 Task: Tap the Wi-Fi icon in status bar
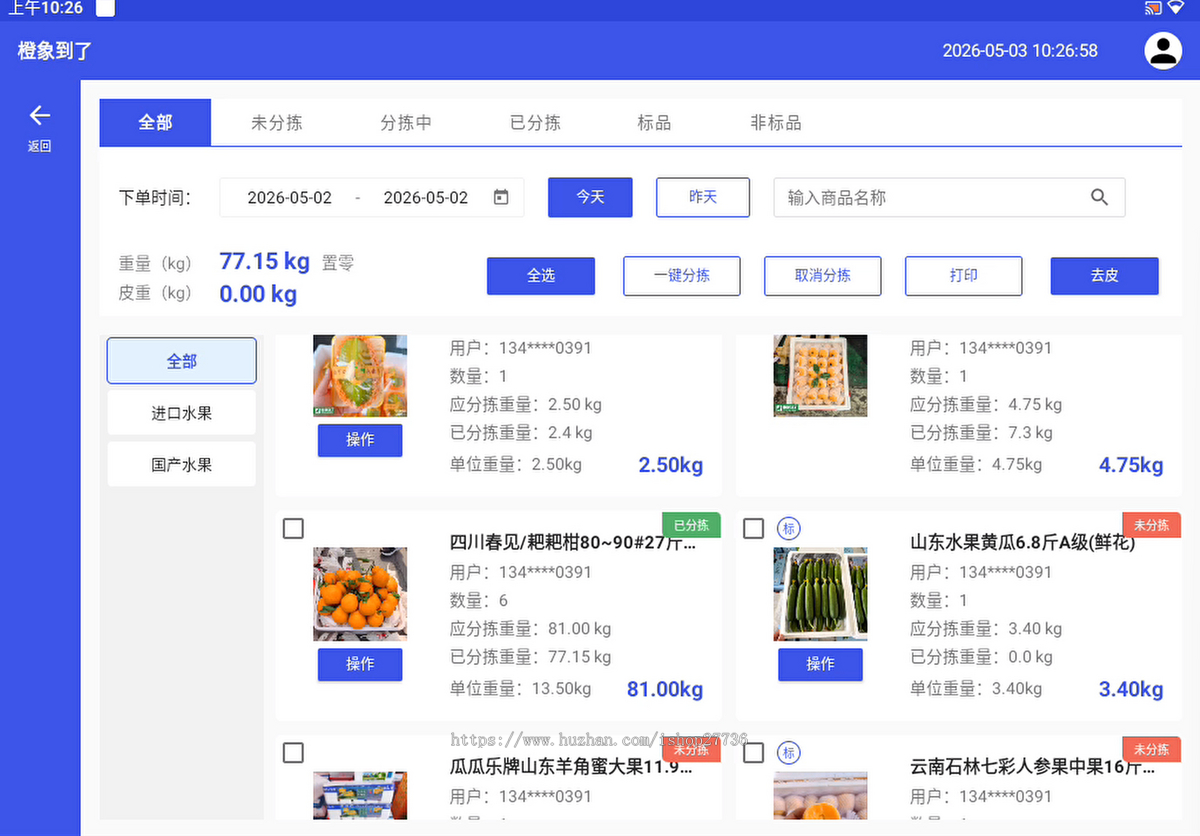tap(1176, 8)
